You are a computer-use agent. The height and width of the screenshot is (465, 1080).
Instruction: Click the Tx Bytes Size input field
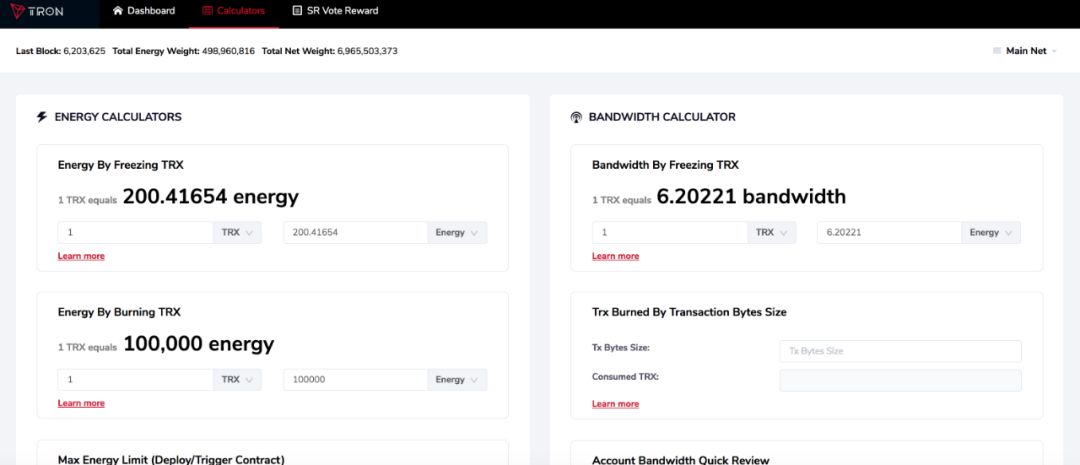pyautogui.click(x=900, y=351)
